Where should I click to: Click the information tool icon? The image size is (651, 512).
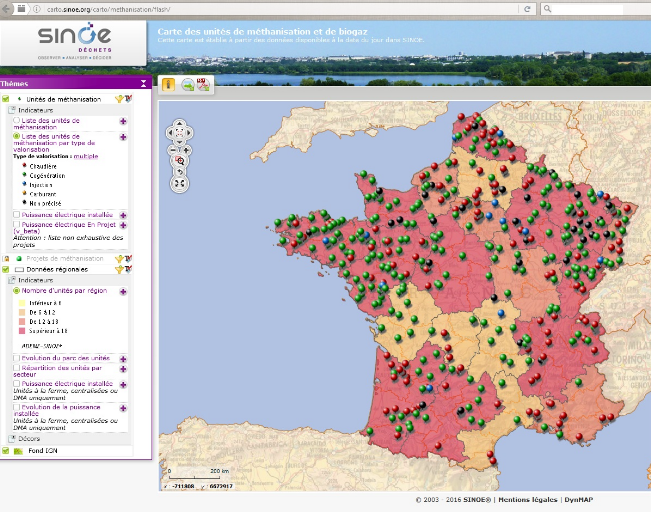point(168,85)
